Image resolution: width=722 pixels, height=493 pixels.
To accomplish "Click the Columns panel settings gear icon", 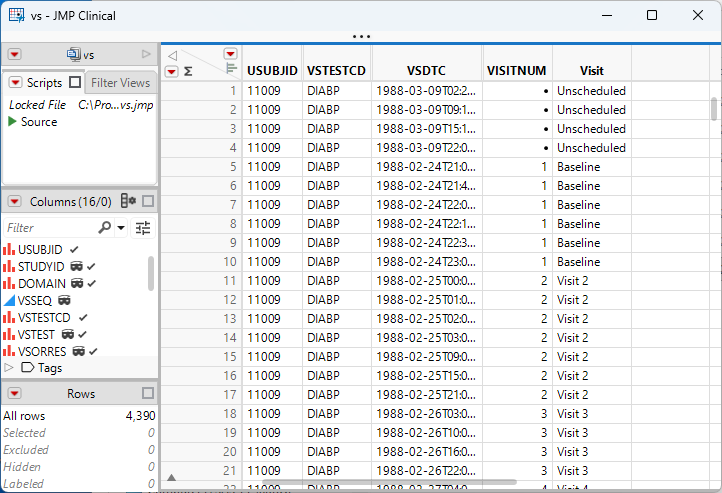I will 128,201.
